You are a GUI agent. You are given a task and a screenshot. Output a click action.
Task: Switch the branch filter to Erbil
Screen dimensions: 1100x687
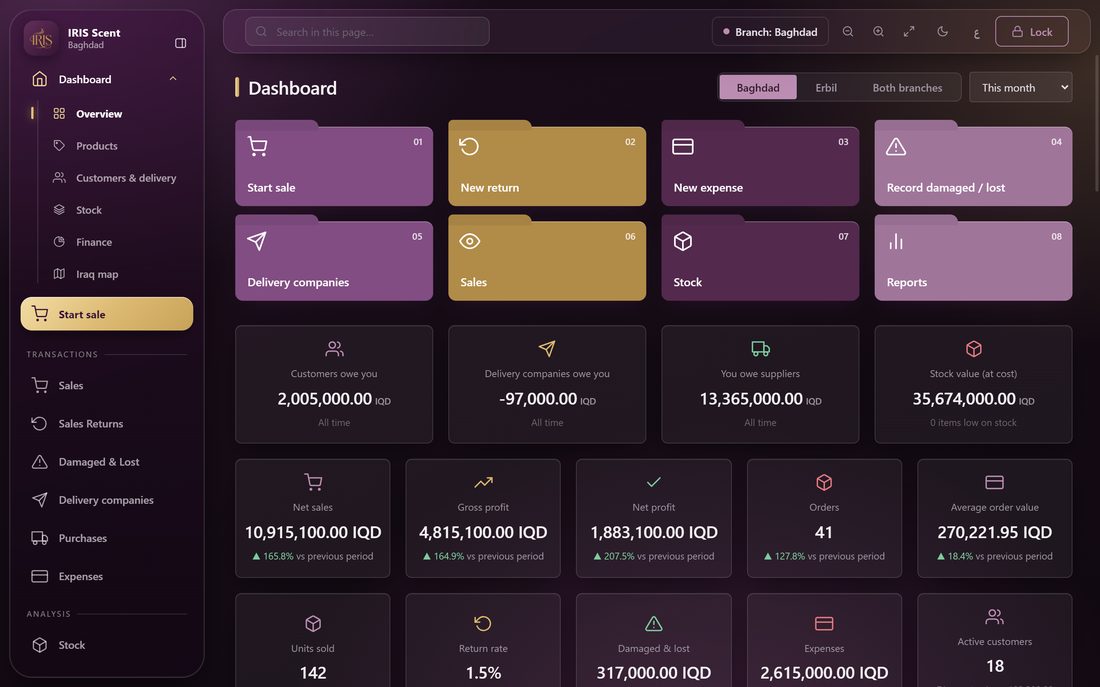tap(826, 88)
